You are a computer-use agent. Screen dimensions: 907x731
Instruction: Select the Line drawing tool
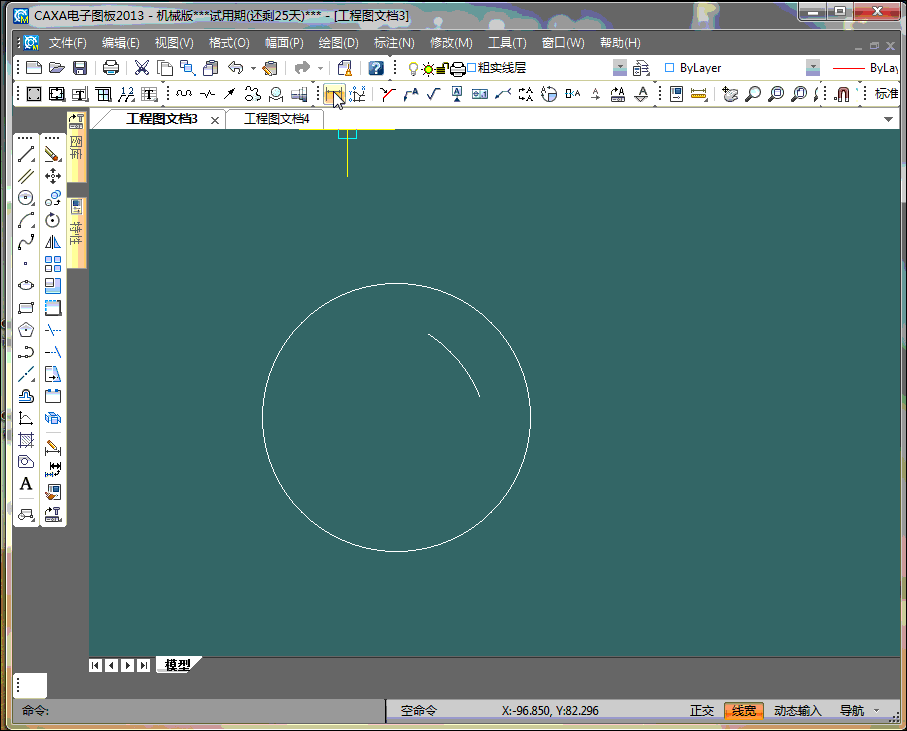(26, 154)
